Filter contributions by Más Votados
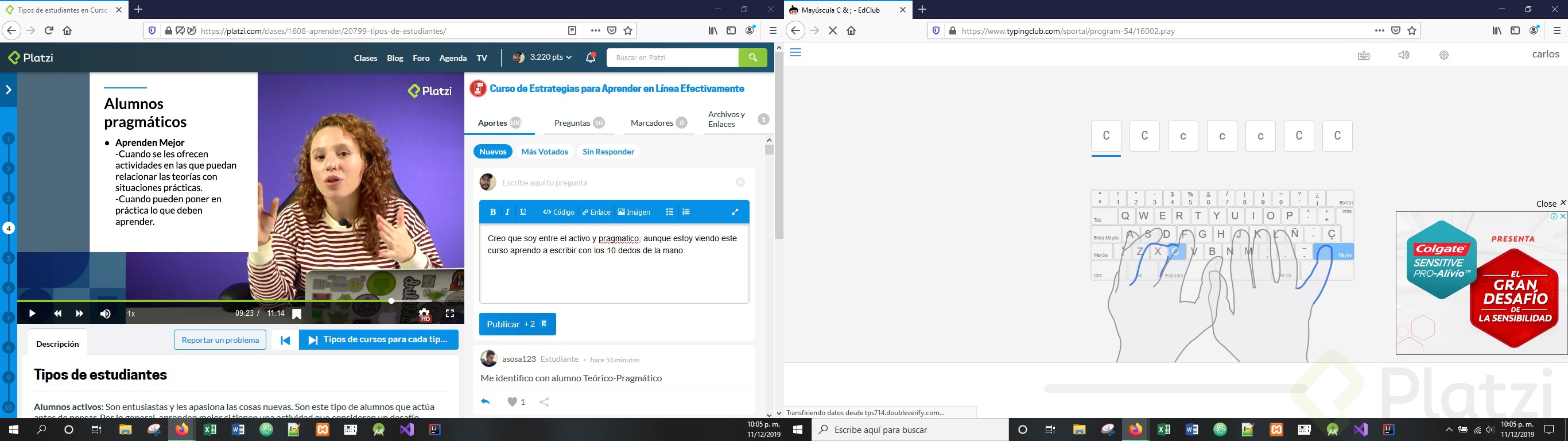This screenshot has height=441, width=1568. (x=544, y=152)
